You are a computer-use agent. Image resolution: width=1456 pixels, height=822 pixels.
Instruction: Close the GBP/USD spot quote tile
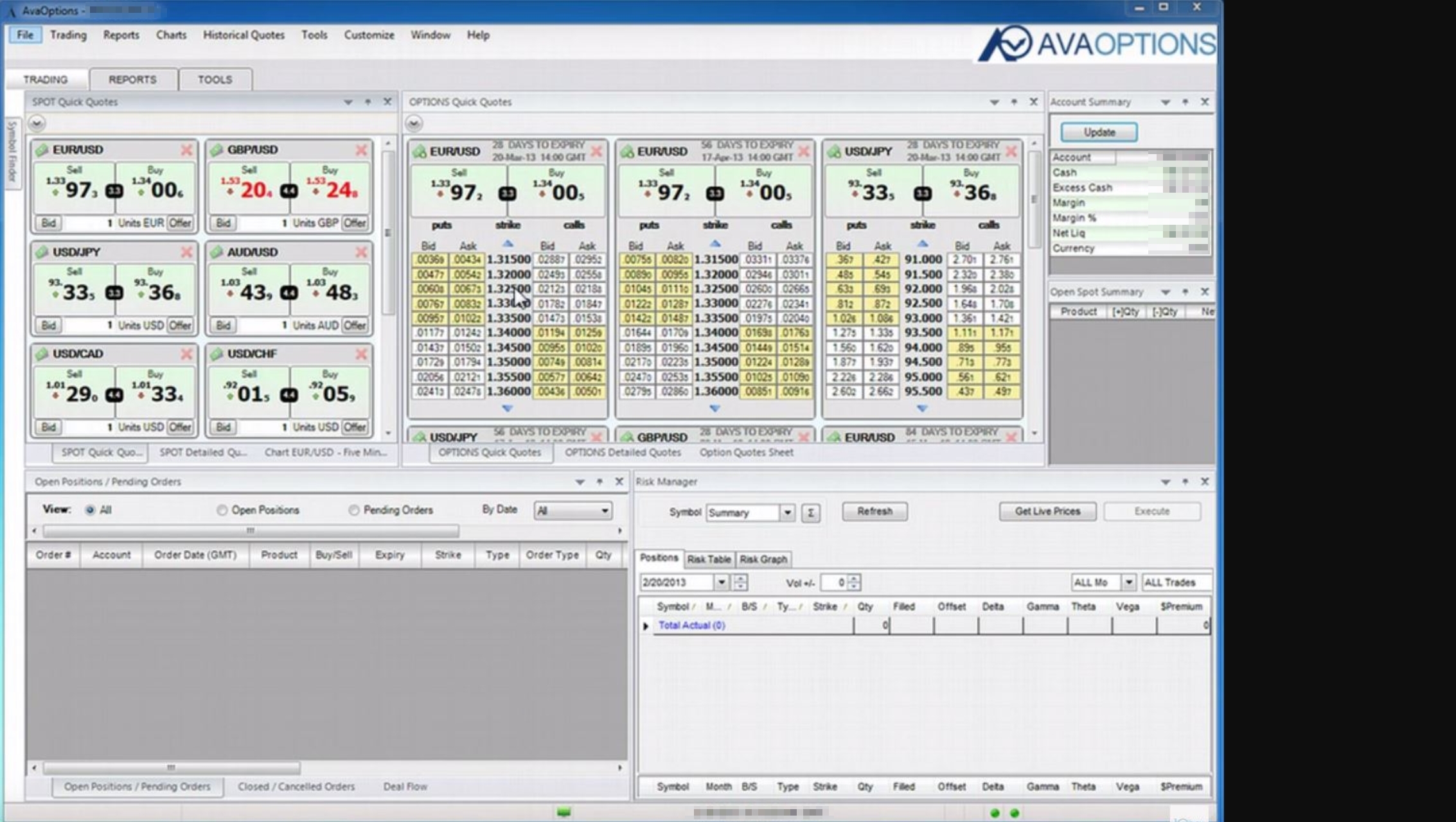tap(361, 150)
